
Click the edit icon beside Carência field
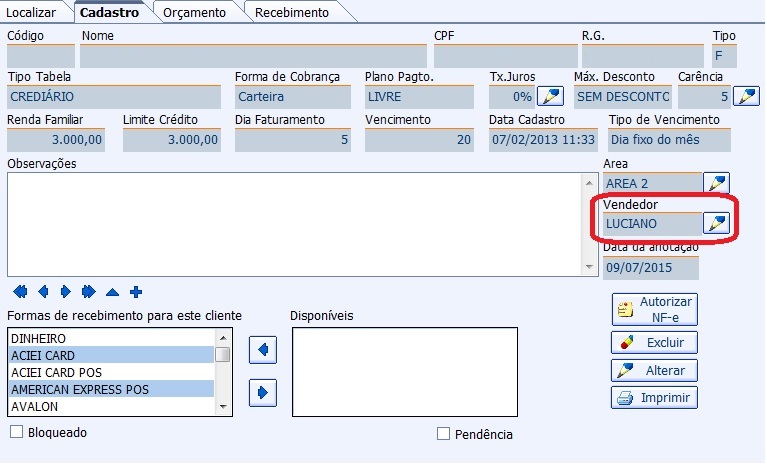pos(746,97)
